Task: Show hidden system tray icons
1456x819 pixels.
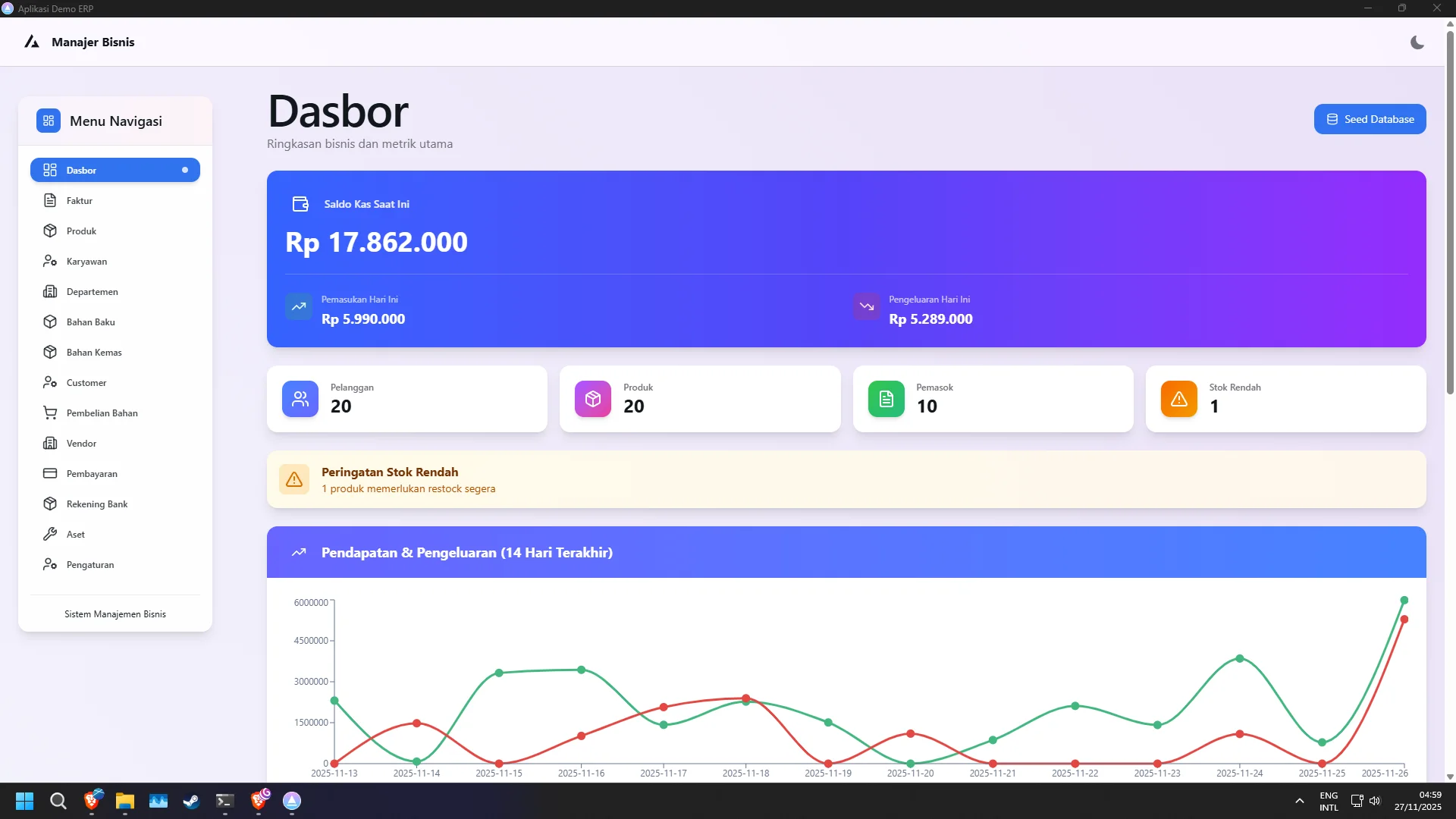Action: pyautogui.click(x=1299, y=801)
